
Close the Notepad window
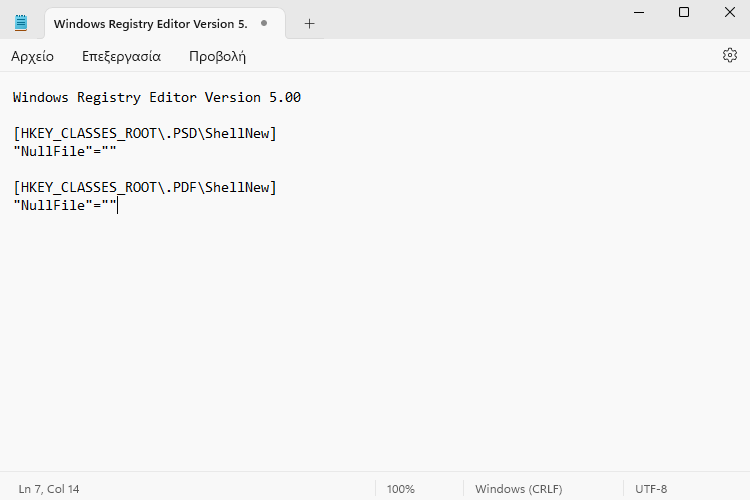[x=730, y=12]
